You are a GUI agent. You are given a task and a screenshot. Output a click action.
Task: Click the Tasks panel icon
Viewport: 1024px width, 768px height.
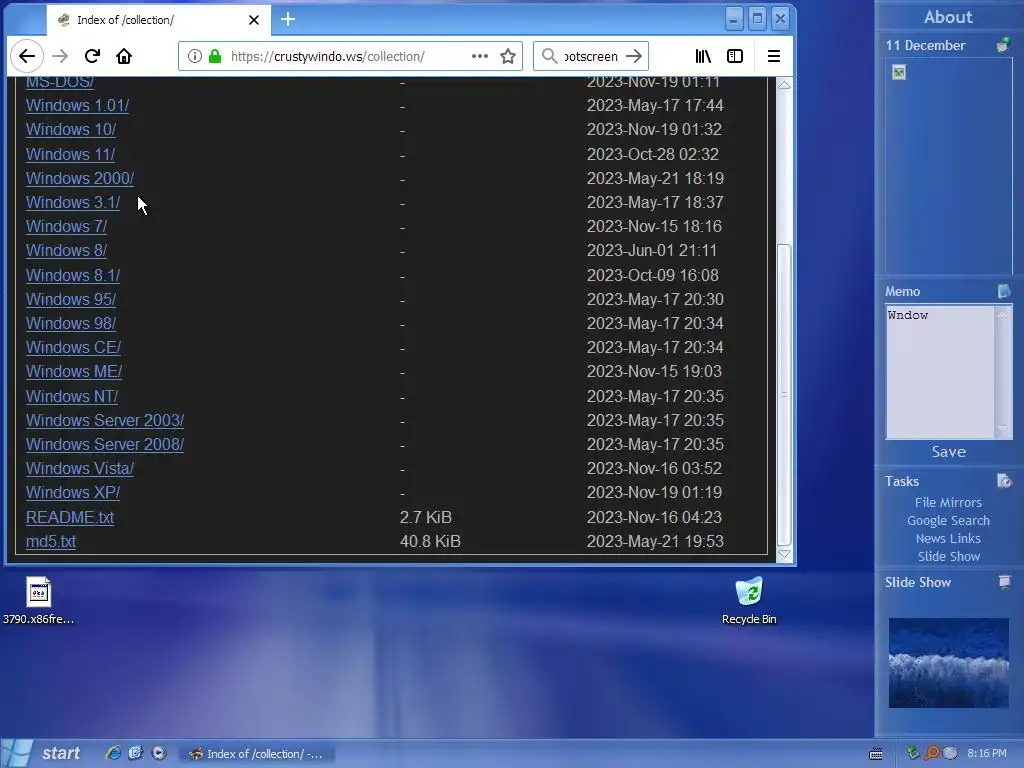tap(1004, 481)
